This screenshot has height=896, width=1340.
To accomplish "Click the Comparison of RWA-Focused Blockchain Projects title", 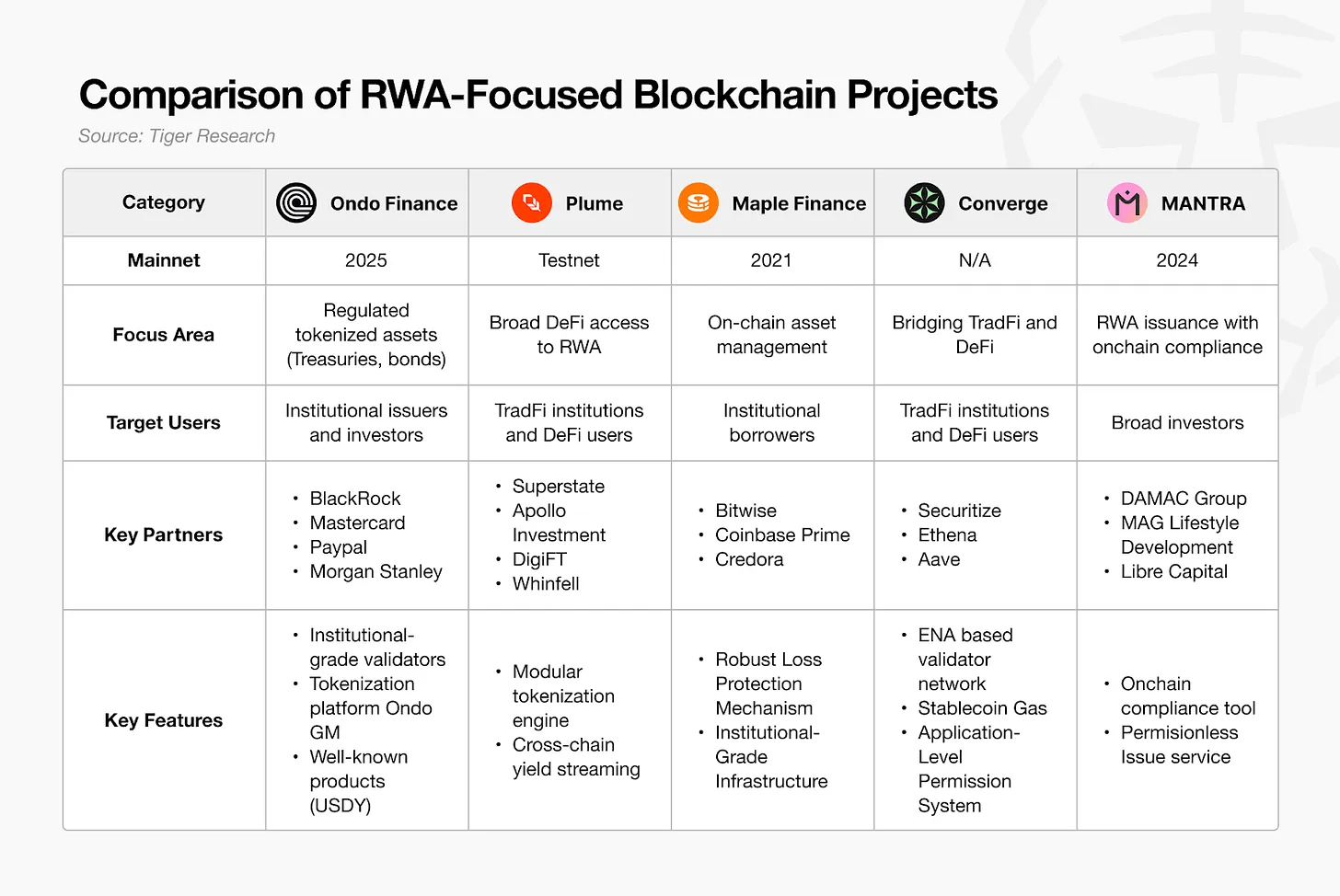I will [538, 95].
